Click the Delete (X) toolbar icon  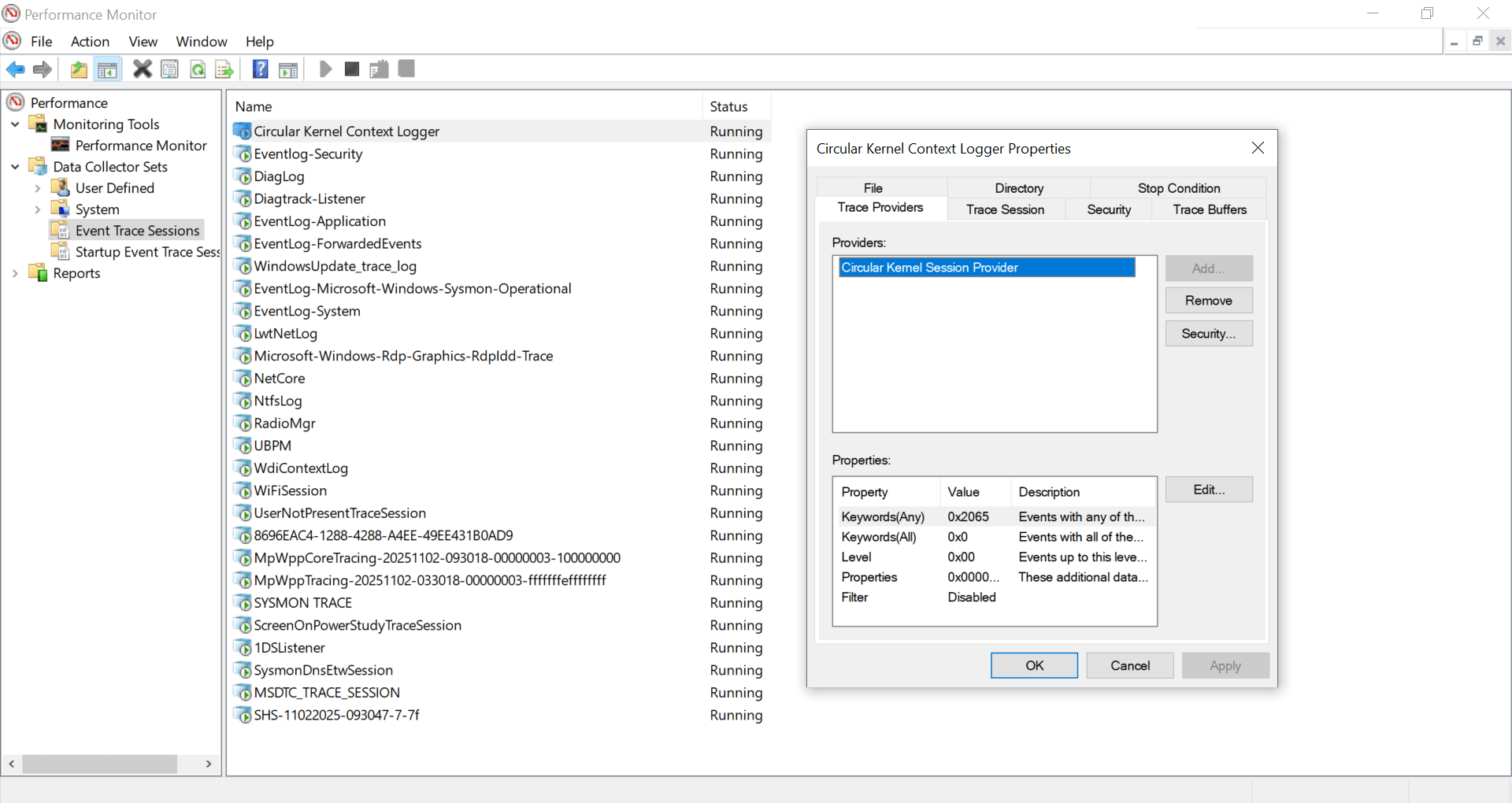tap(142, 69)
